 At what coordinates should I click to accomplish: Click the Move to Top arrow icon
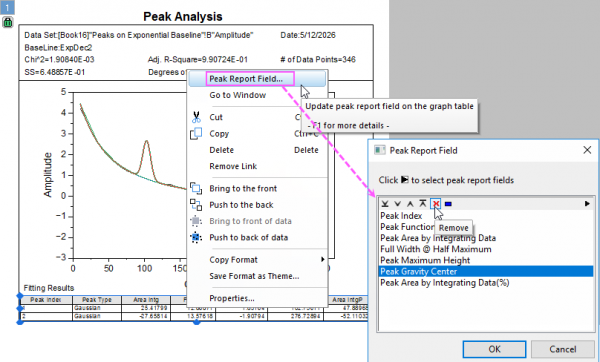(x=422, y=204)
